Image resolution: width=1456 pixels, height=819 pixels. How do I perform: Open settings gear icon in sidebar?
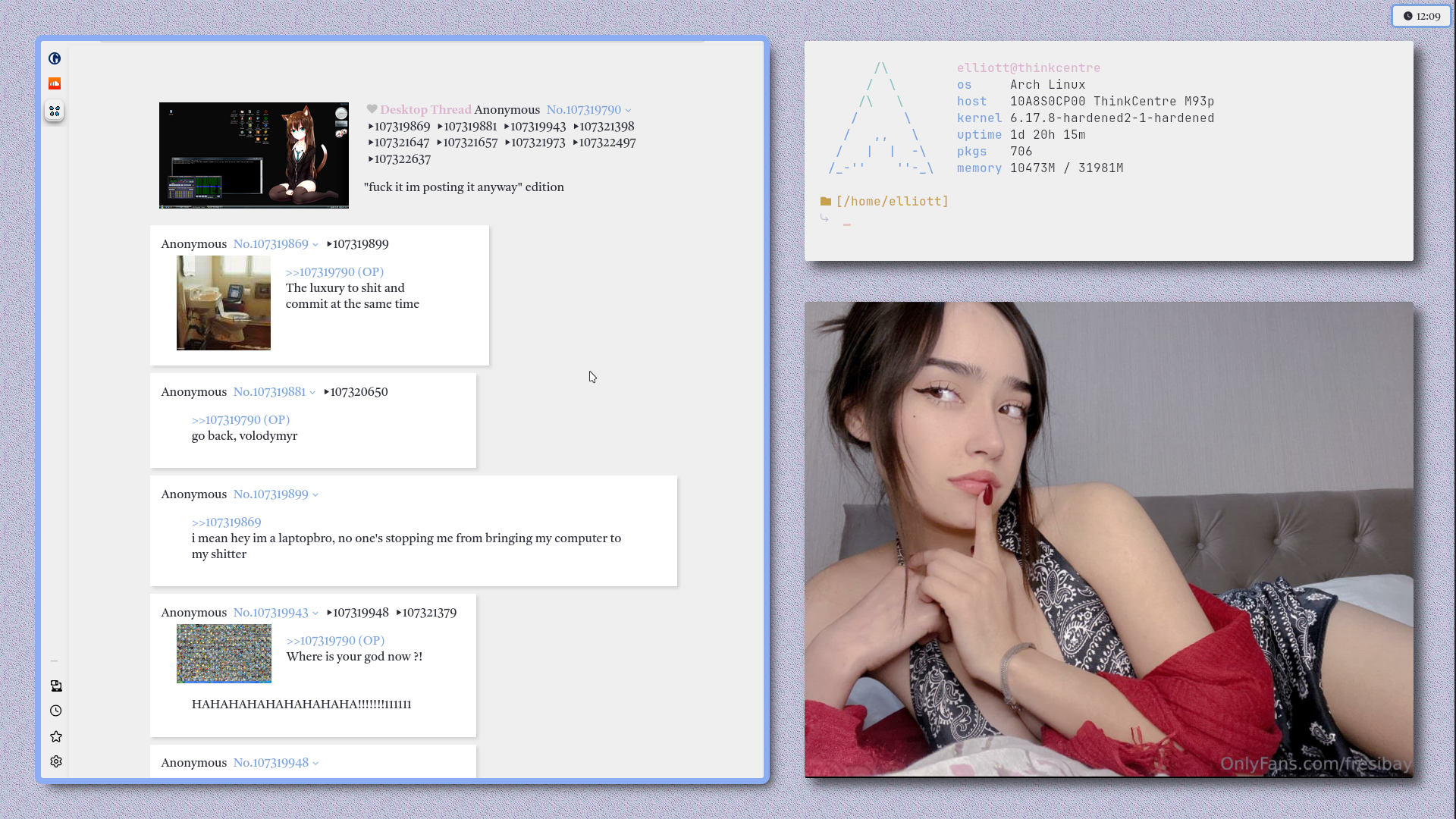coord(56,761)
